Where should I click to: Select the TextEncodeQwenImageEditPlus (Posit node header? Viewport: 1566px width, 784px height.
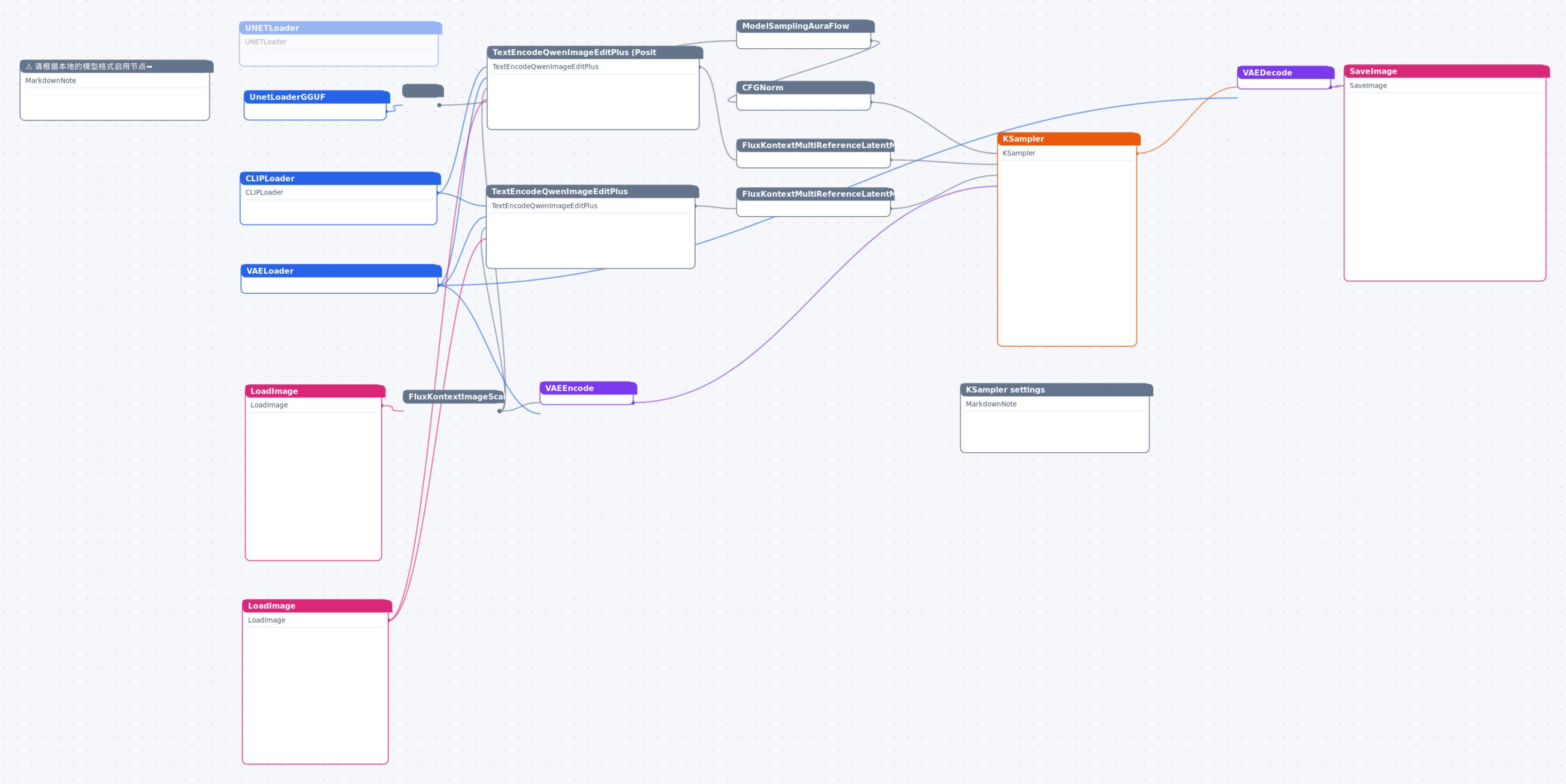coord(594,52)
